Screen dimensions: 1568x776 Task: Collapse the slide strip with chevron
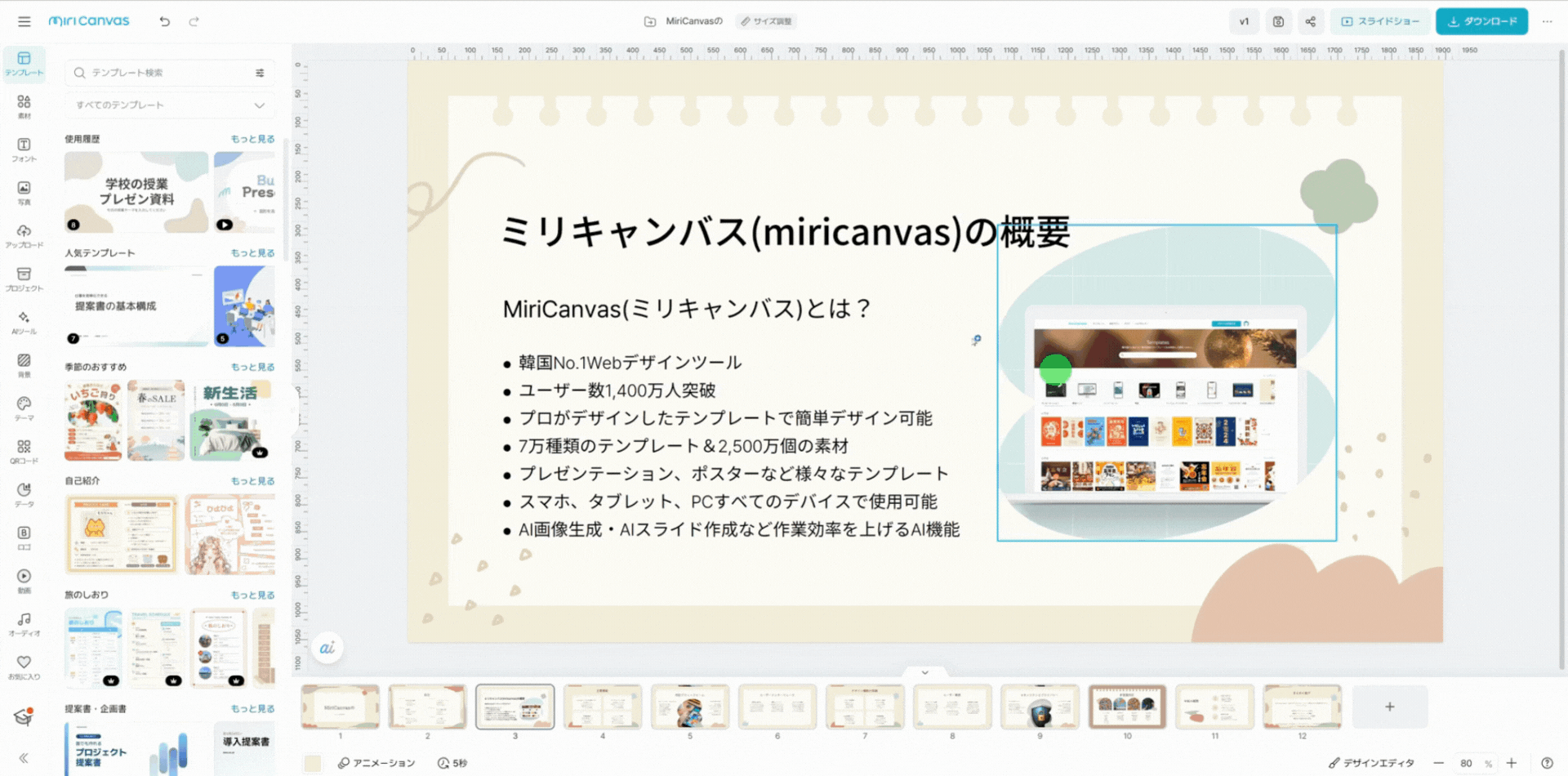(924, 672)
